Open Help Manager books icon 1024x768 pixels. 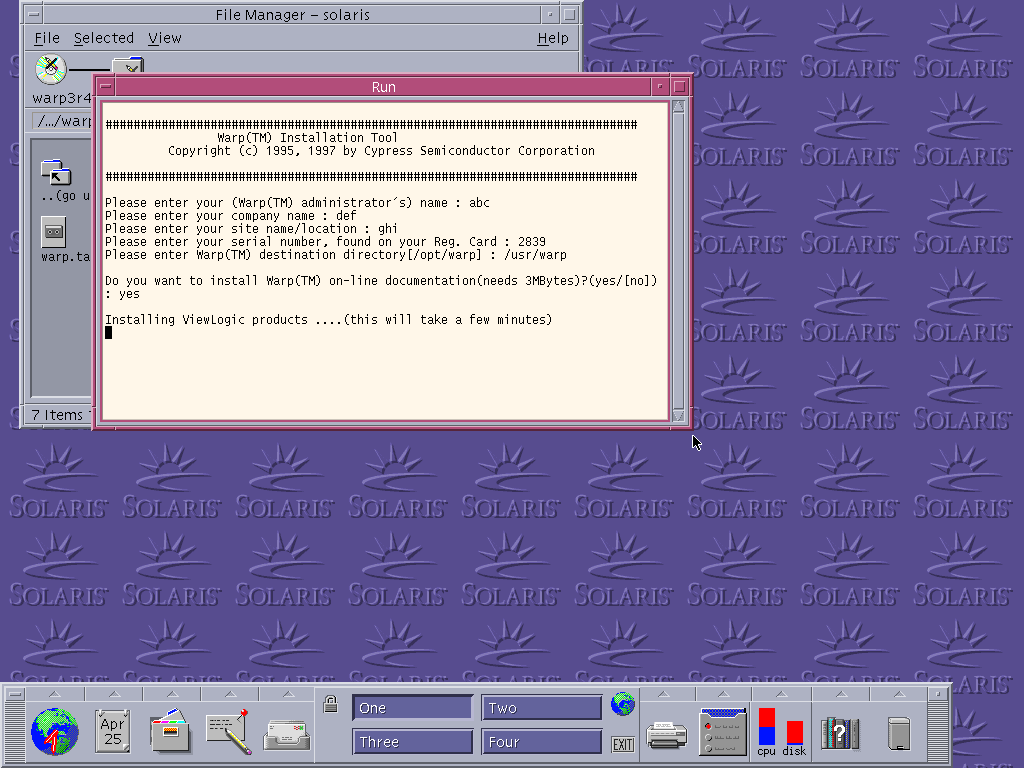point(840,733)
